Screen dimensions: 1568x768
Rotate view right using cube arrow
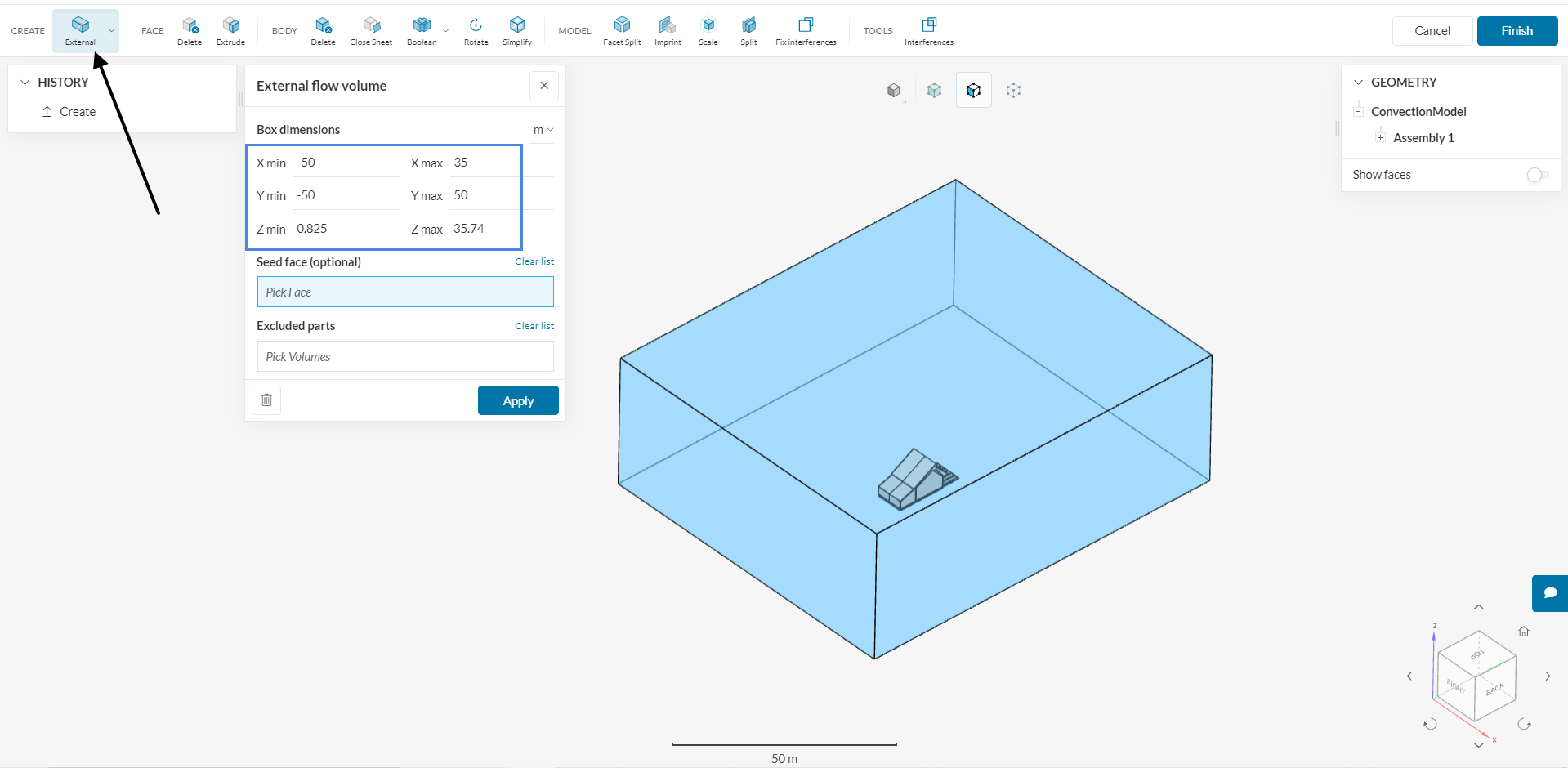(x=1548, y=676)
